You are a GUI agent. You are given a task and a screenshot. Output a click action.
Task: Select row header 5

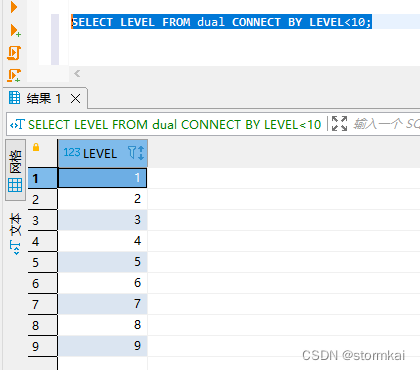(43, 262)
